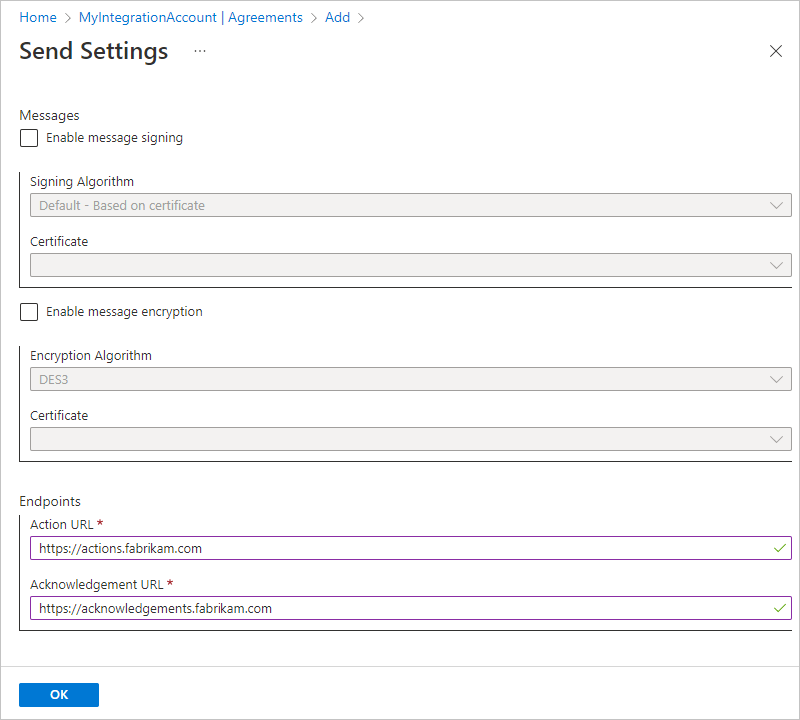The width and height of the screenshot is (800, 720).
Task: Click checkmark icon in Acknowledgement URL field
Action: pos(780,608)
